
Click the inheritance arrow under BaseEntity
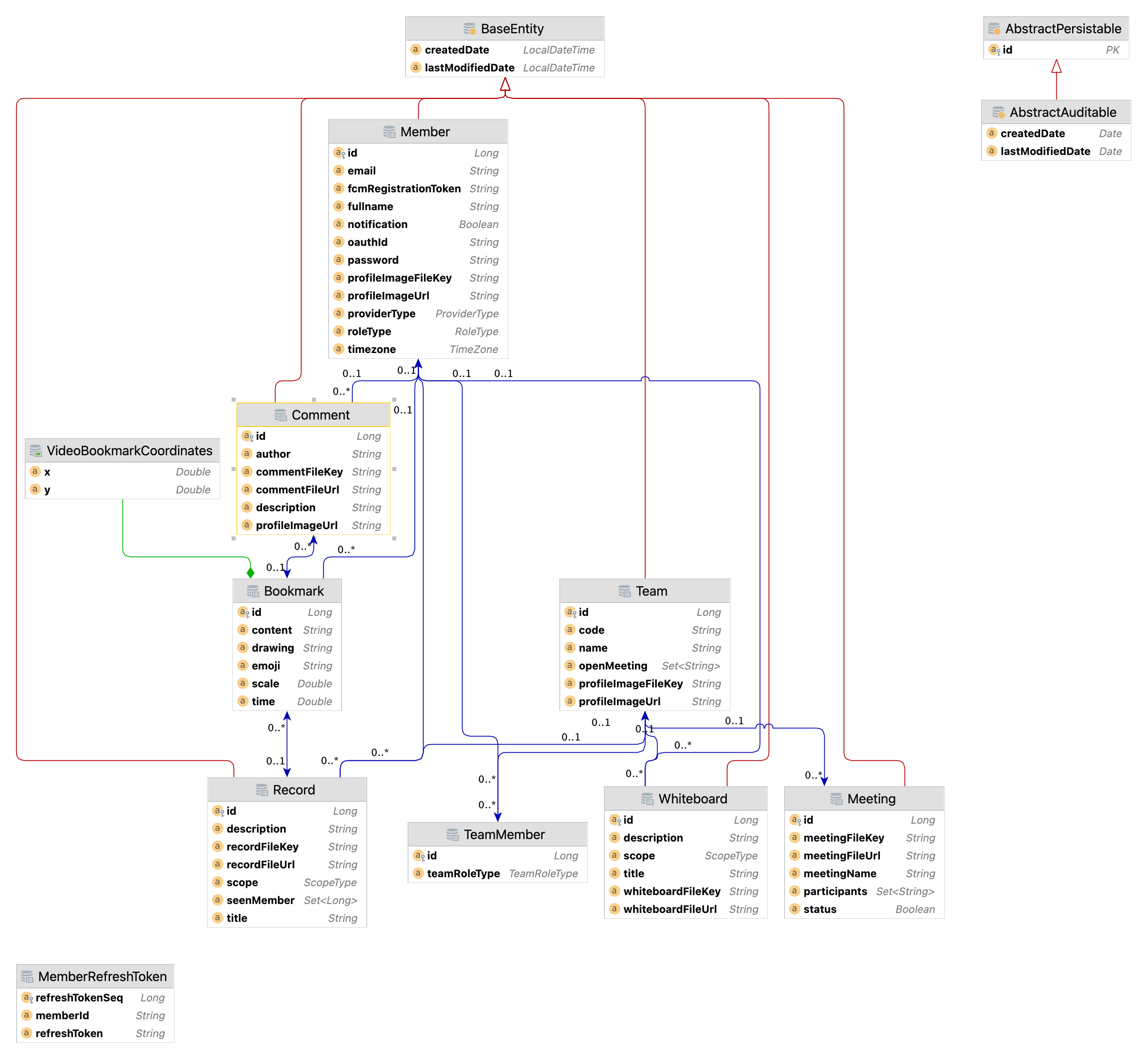(505, 85)
